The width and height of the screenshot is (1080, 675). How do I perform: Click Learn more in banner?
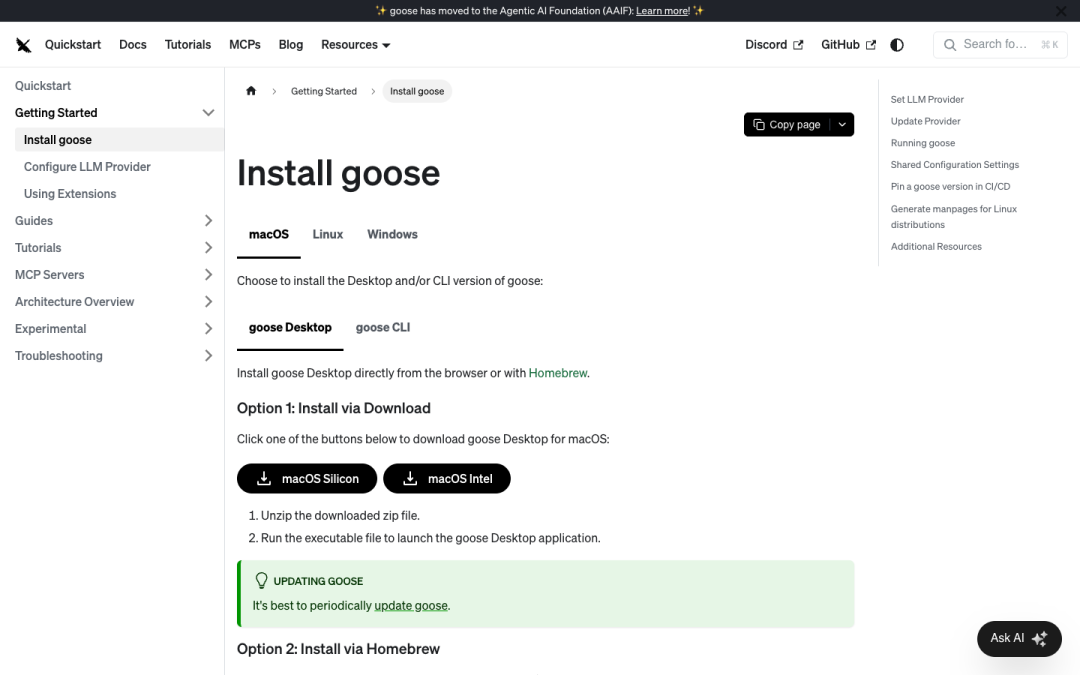(x=663, y=11)
